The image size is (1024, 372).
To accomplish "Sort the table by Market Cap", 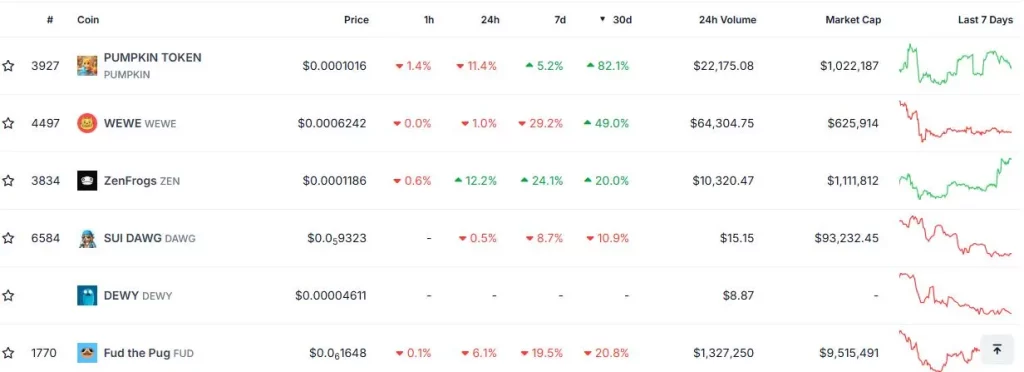I will [853, 20].
